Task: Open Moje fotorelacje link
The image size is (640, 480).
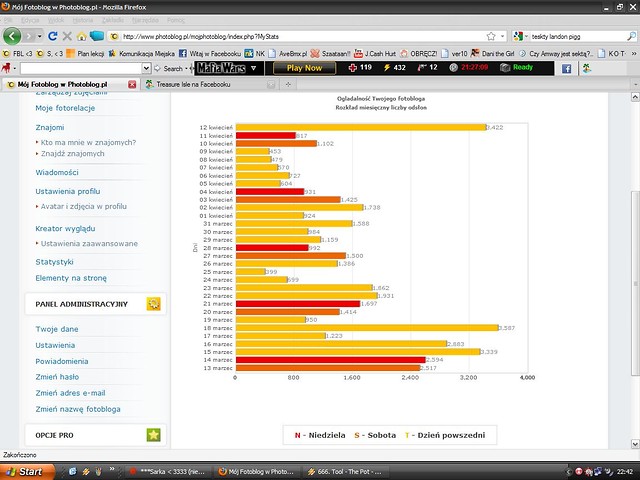Action: click(65, 108)
